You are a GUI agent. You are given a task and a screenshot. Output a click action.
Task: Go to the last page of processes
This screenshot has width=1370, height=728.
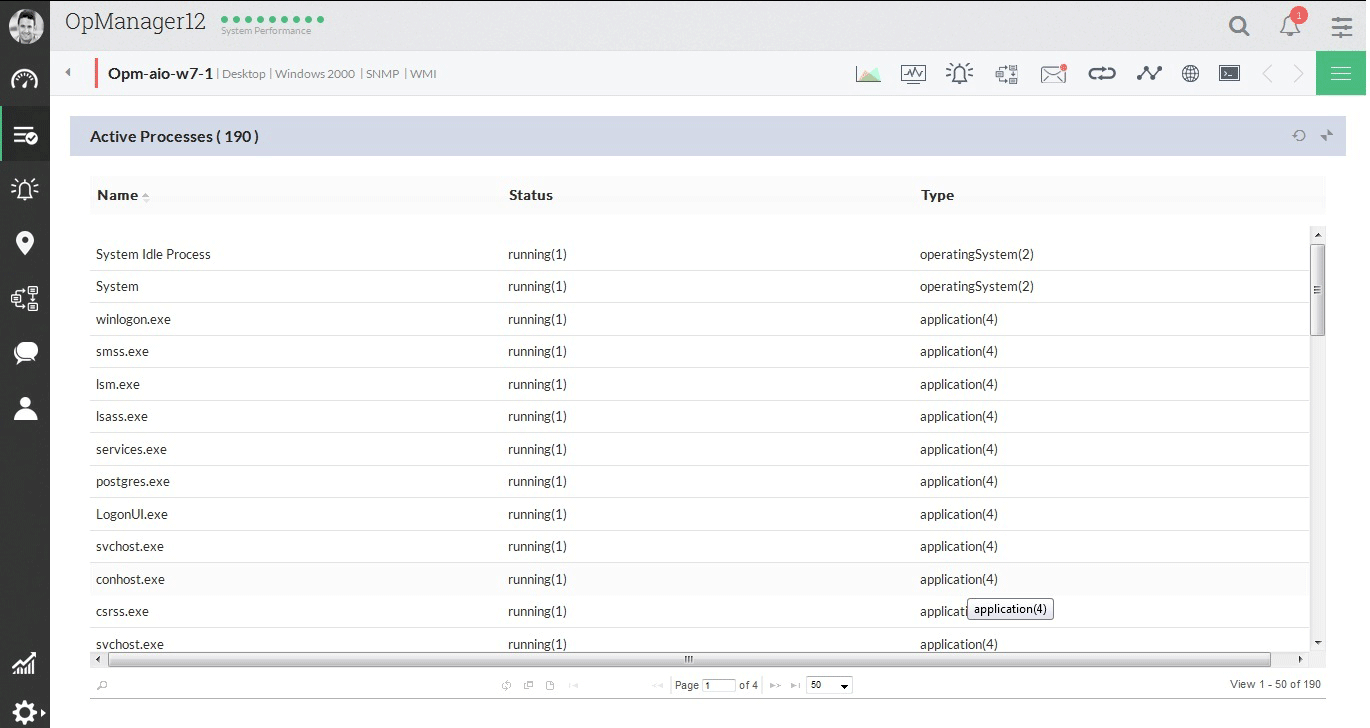[795, 685]
